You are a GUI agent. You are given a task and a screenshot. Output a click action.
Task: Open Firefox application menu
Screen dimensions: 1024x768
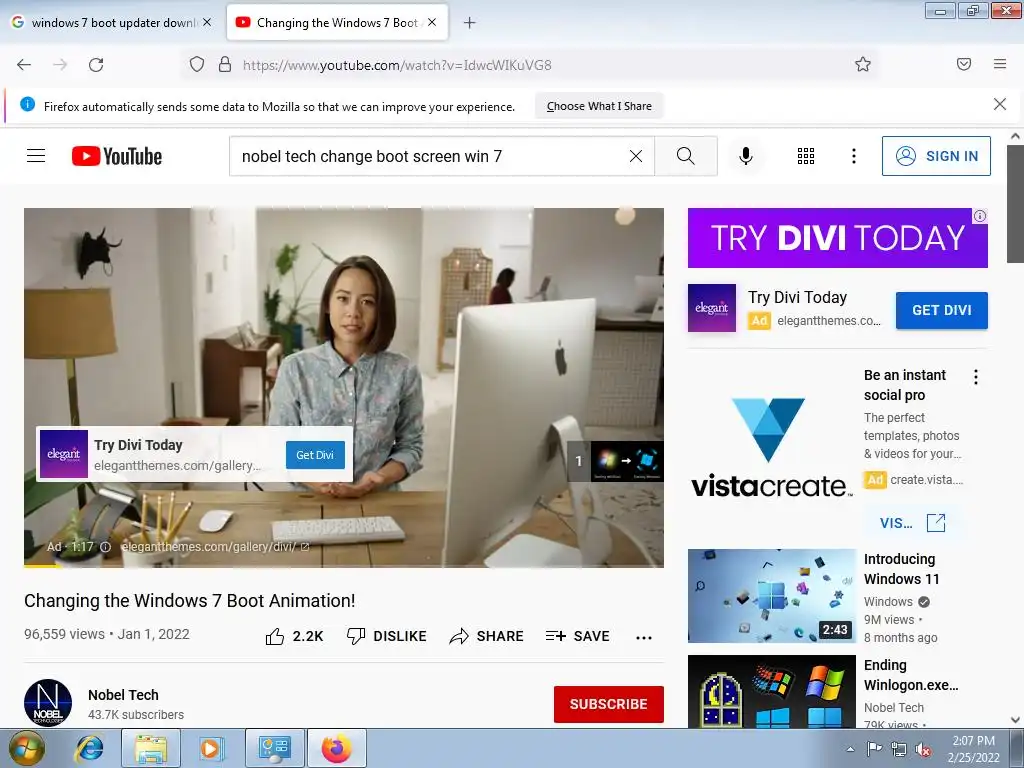tap(999, 64)
